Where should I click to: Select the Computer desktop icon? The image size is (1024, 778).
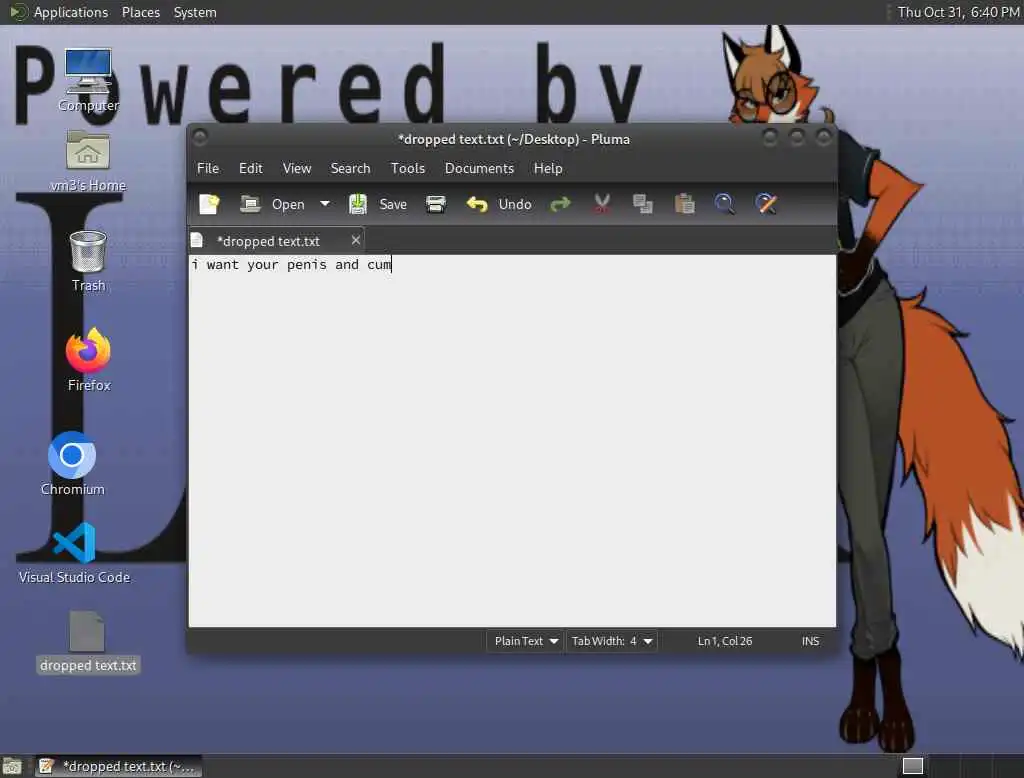(x=88, y=80)
